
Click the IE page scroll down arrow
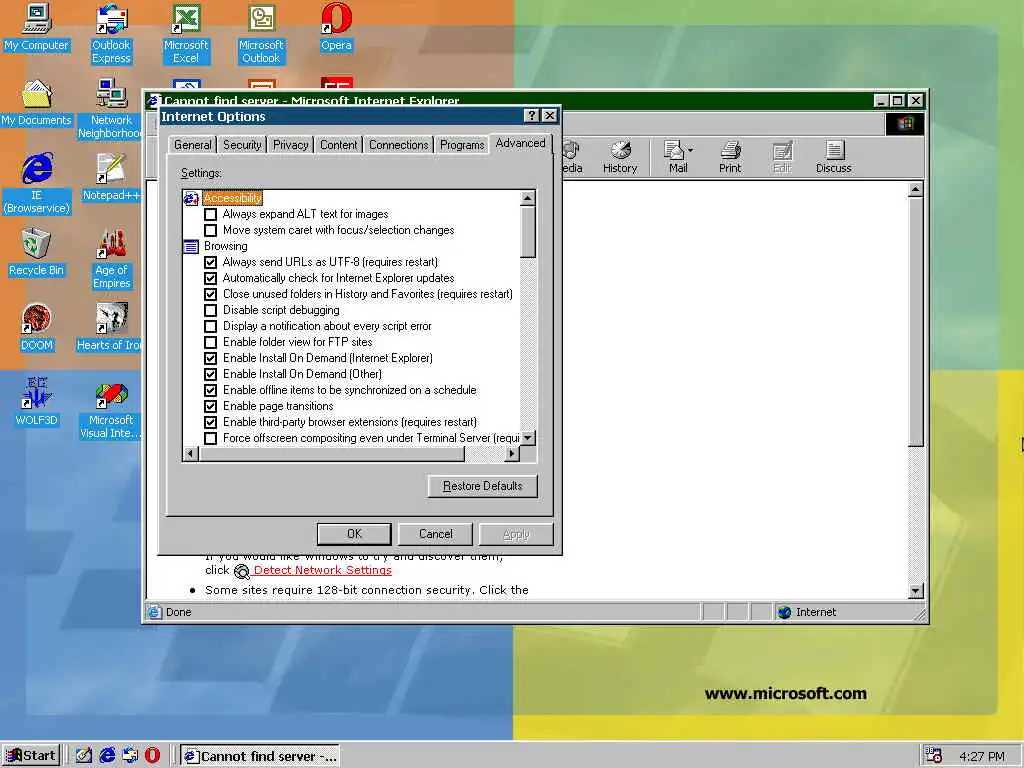[916, 591]
